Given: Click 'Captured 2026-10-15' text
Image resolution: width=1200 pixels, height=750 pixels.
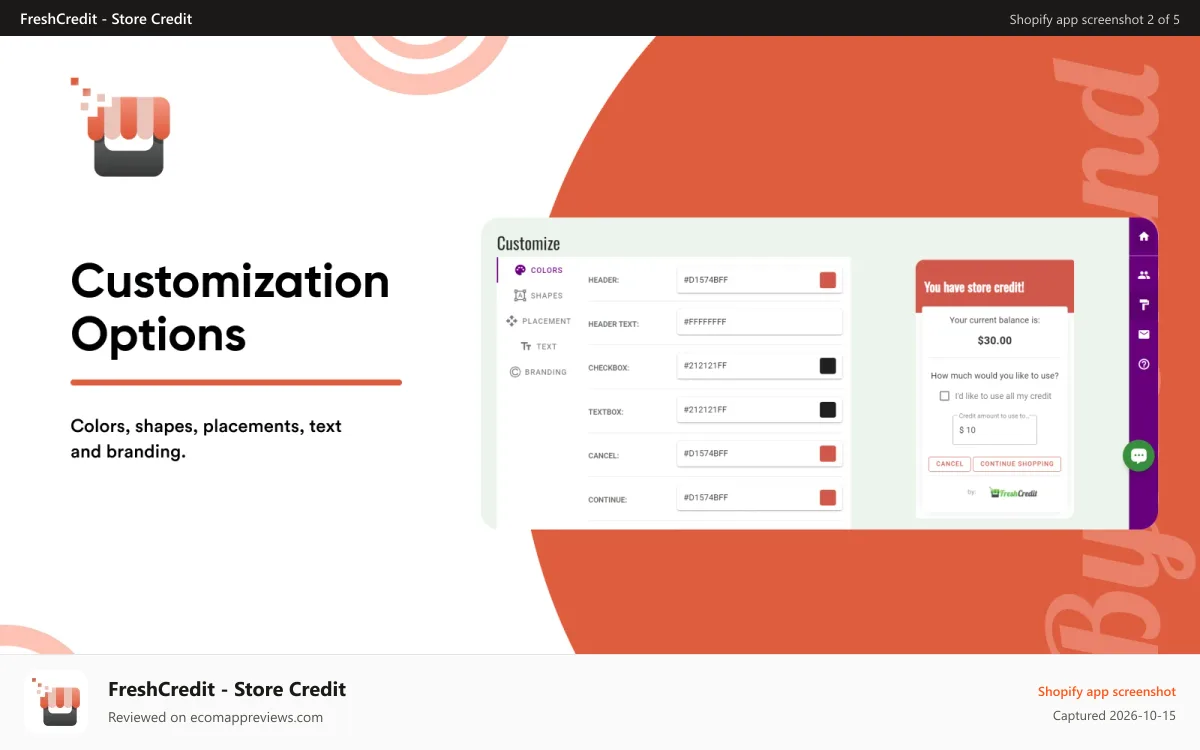Looking at the screenshot, I should [x=1114, y=716].
